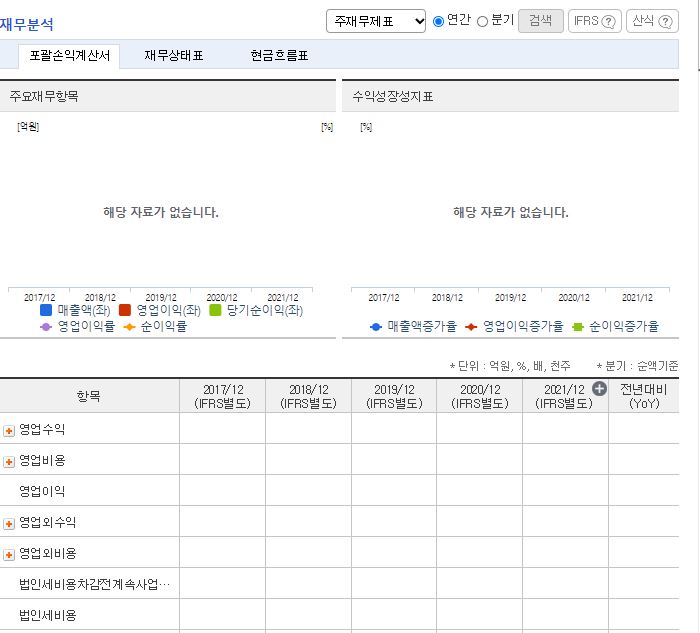
Task: Click the 법인세비용 row label
Action: pyautogui.click(x=48, y=616)
